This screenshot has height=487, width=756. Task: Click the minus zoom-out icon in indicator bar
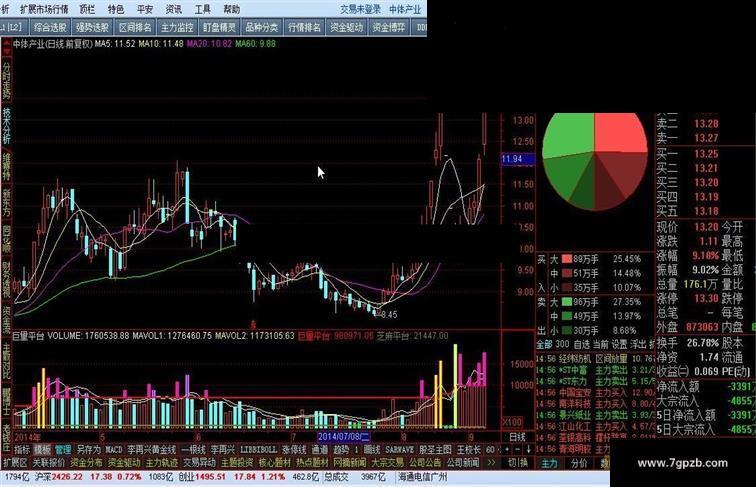(518, 449)
